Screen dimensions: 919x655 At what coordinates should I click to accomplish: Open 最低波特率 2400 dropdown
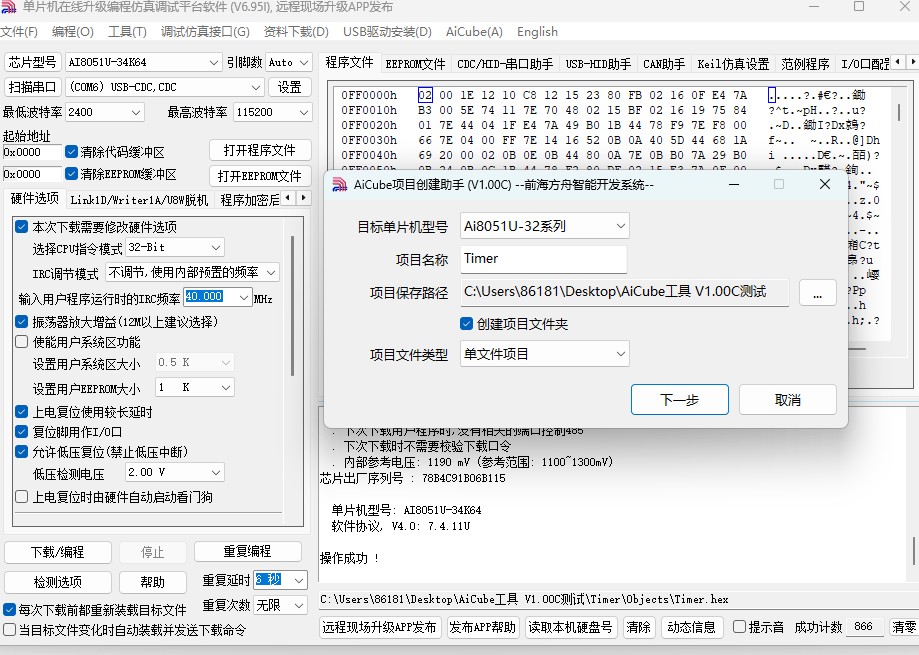pos(104,112)
